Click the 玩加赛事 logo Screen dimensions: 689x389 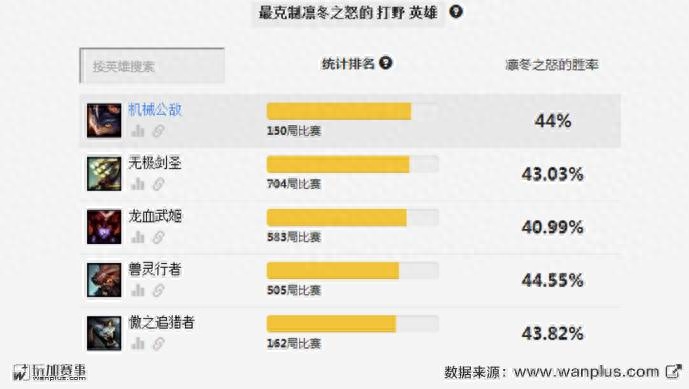(x=49, y=372)
